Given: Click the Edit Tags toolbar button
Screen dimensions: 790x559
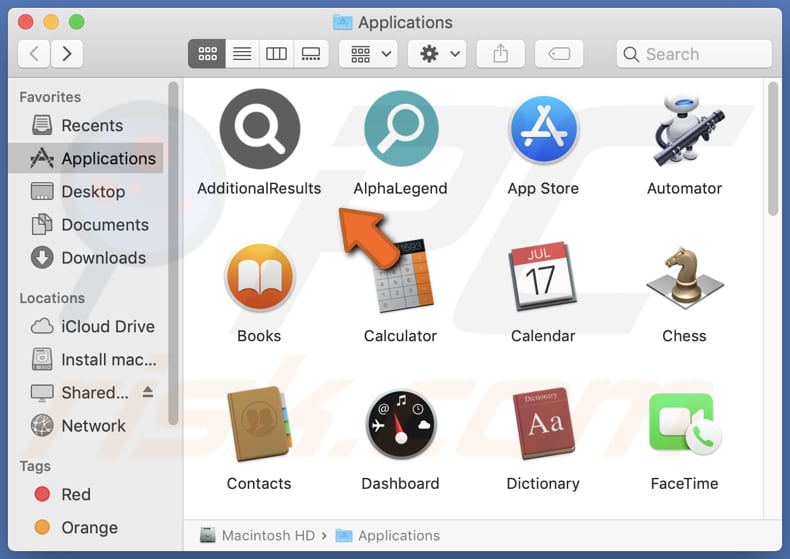Looking at the screenshot, I should 559,53.
